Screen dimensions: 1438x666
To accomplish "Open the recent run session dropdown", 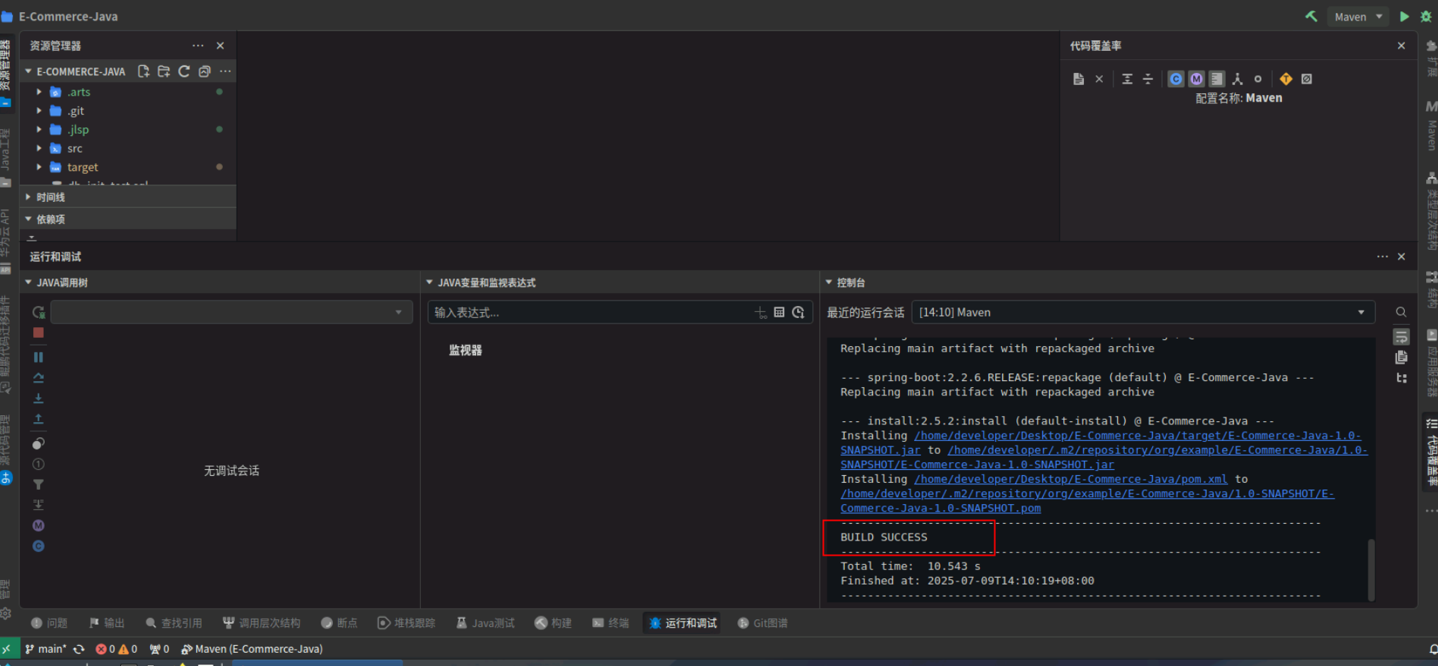I will pyautogui.click(x=1142, y=312).
